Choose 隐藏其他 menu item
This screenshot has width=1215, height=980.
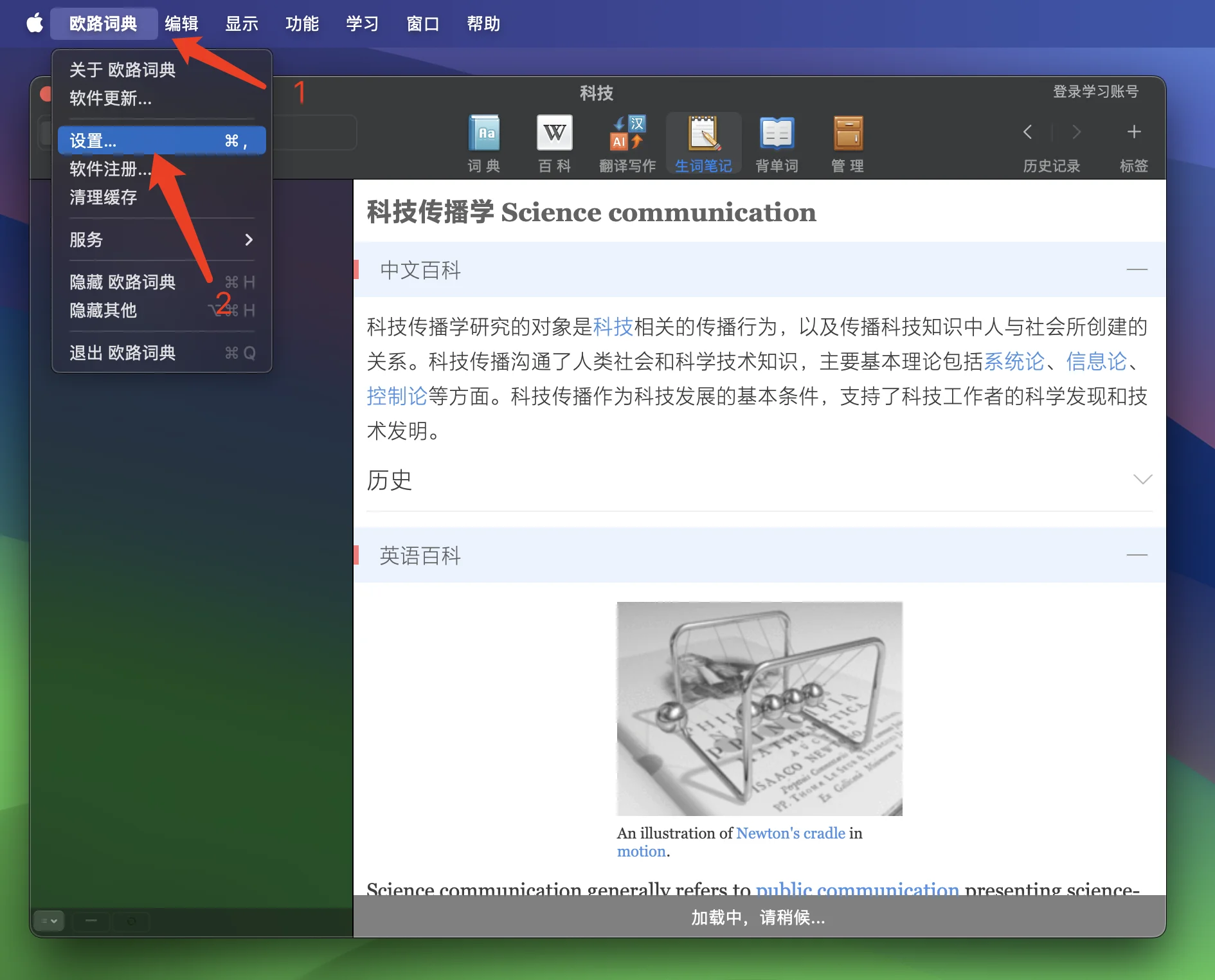tap(162, 311)
